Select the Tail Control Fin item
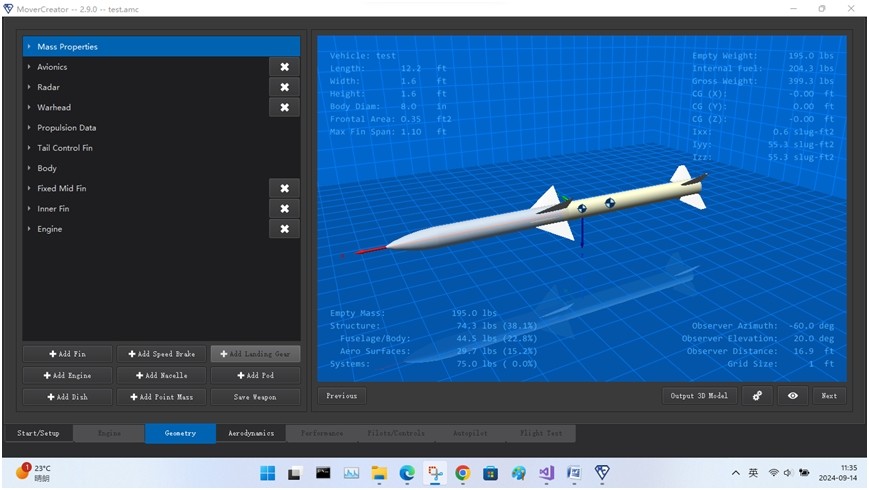 click(x=65, y=148)
